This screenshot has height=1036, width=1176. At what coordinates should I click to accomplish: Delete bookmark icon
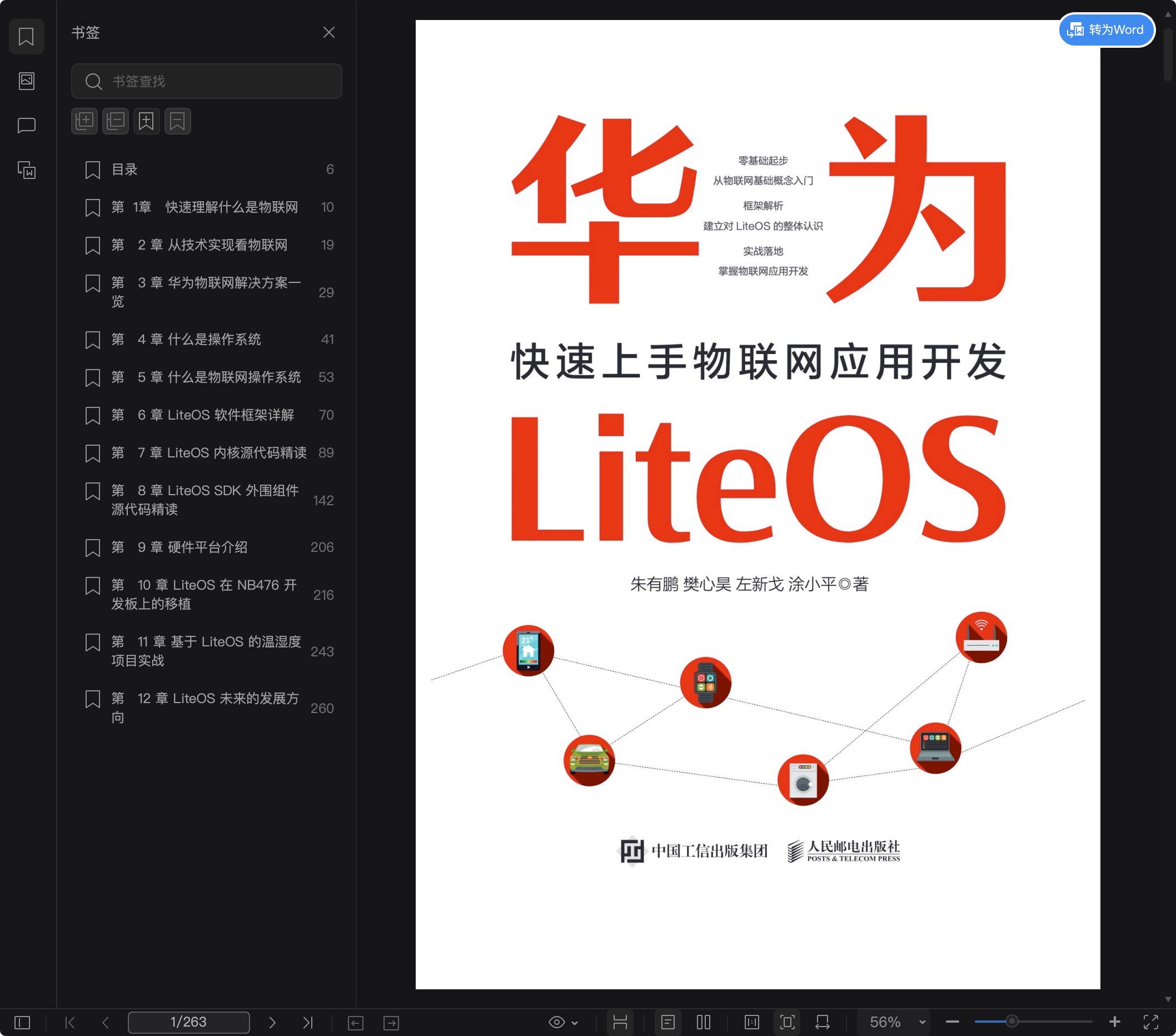coord(178,121)
